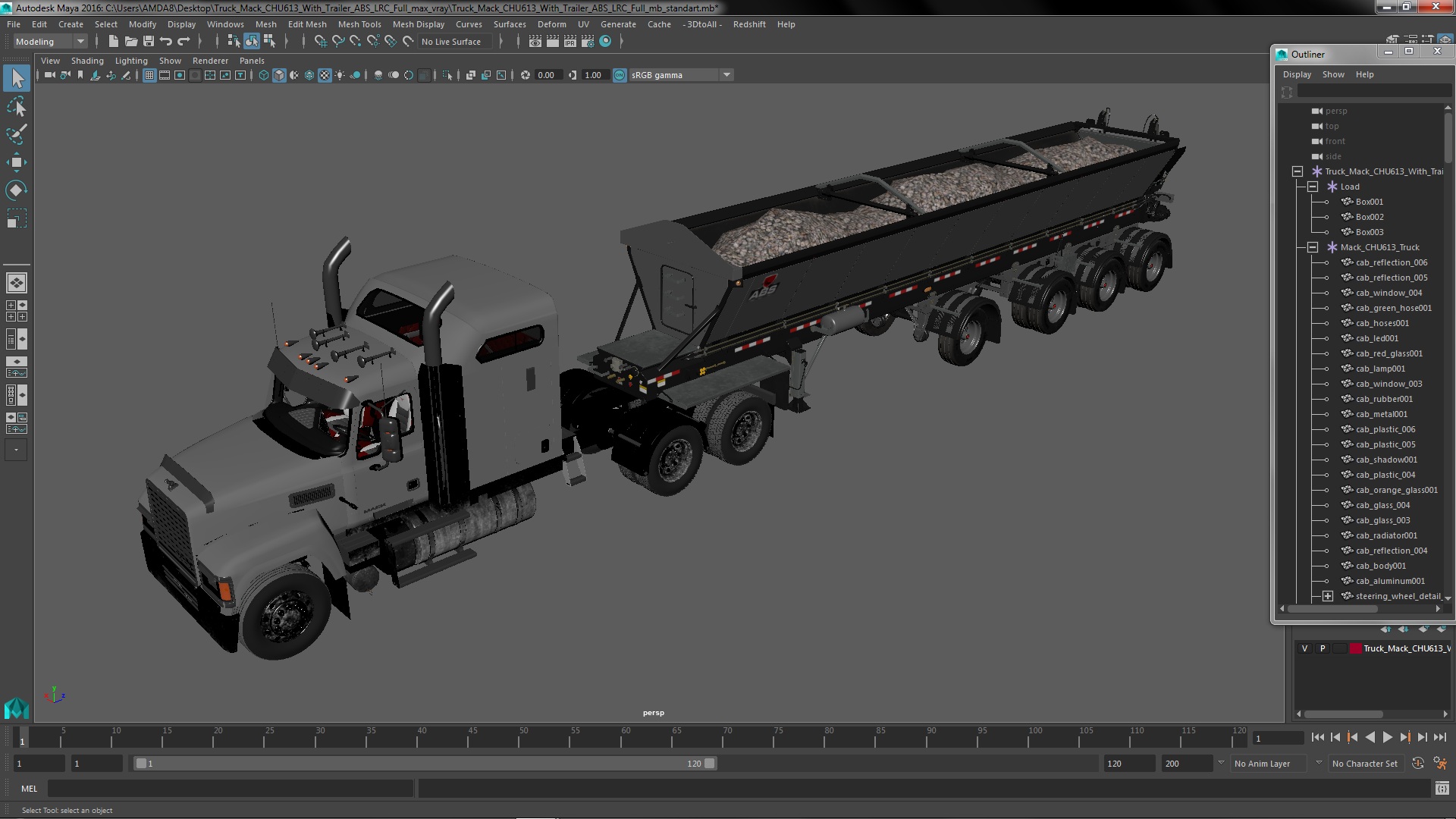Play animation backward

coord(1370,737)
